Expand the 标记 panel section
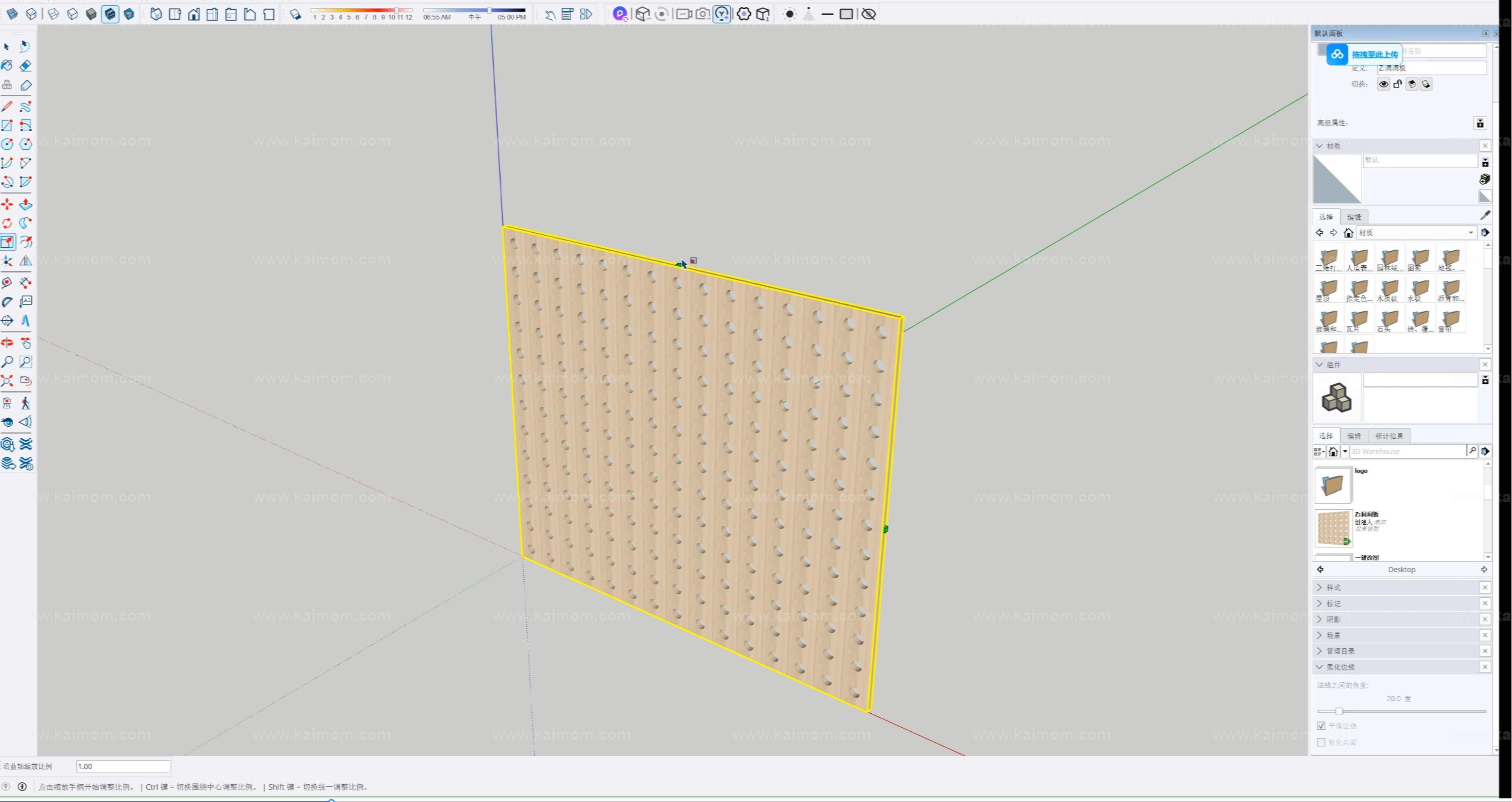1512x802 pixels. click(1319, 603)
